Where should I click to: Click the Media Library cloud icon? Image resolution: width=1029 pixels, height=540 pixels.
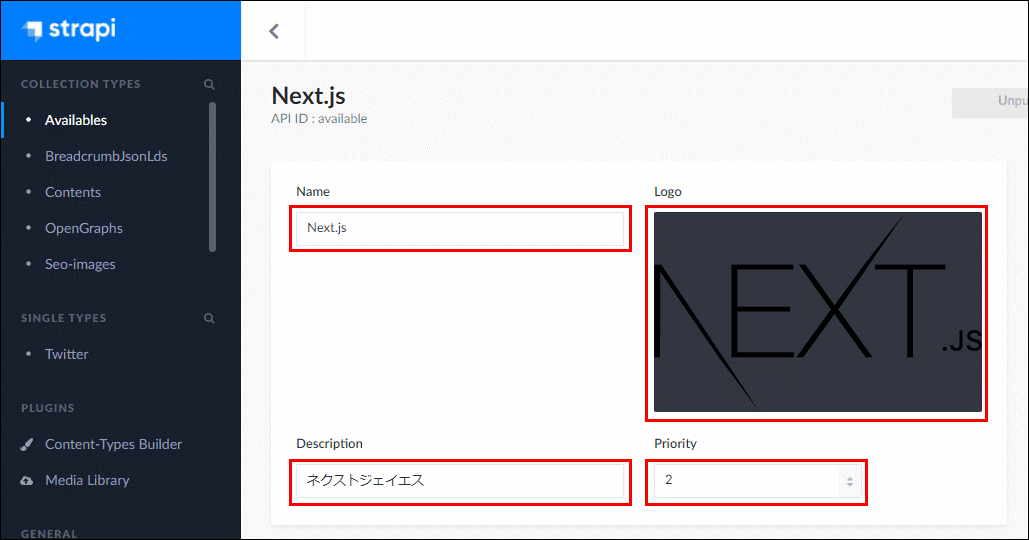(x=26, y=480)
